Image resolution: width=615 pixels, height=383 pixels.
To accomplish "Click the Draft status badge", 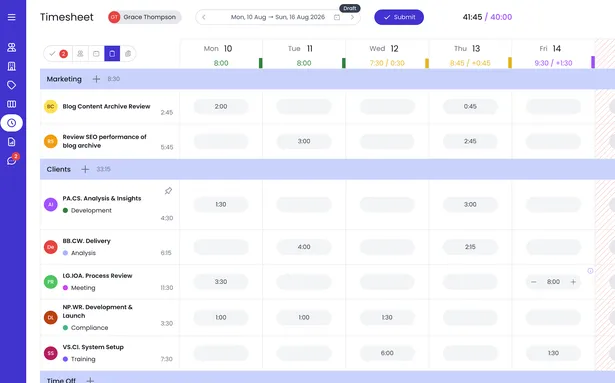I will (349, 8).
